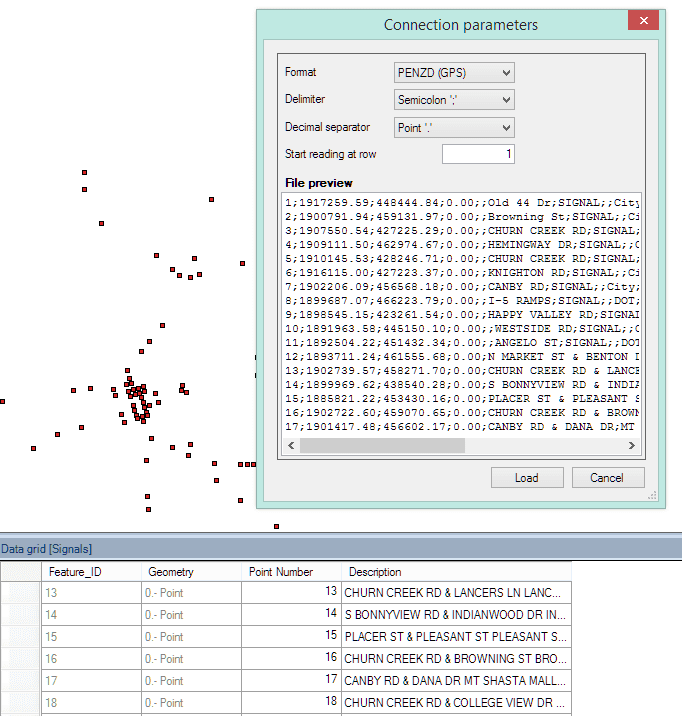Select the CANBY RD & DANA DR cell
The image size is (682, 716).
(x=456, y=680)
